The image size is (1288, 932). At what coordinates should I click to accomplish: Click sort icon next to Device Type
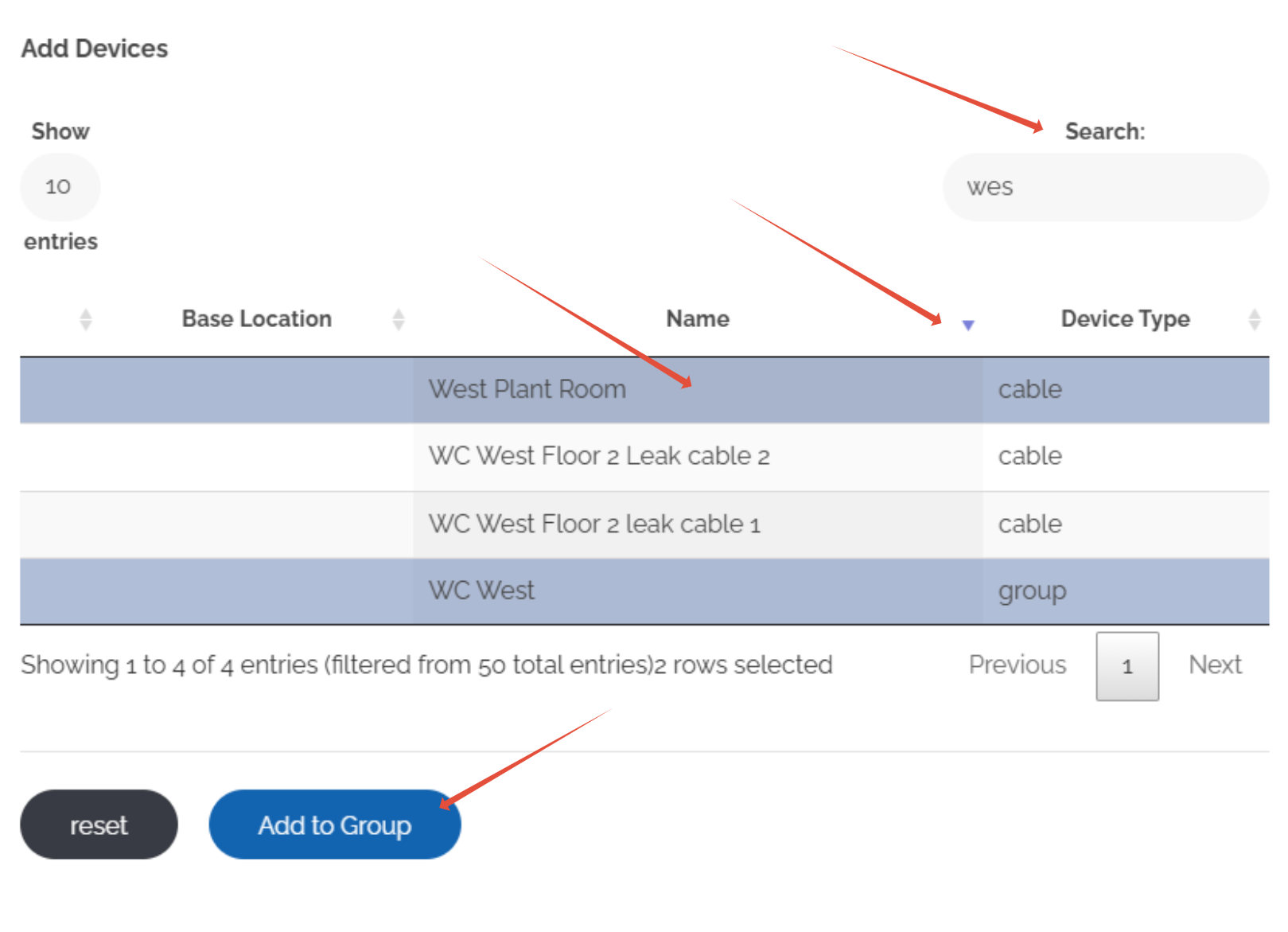coord(1254,319)
